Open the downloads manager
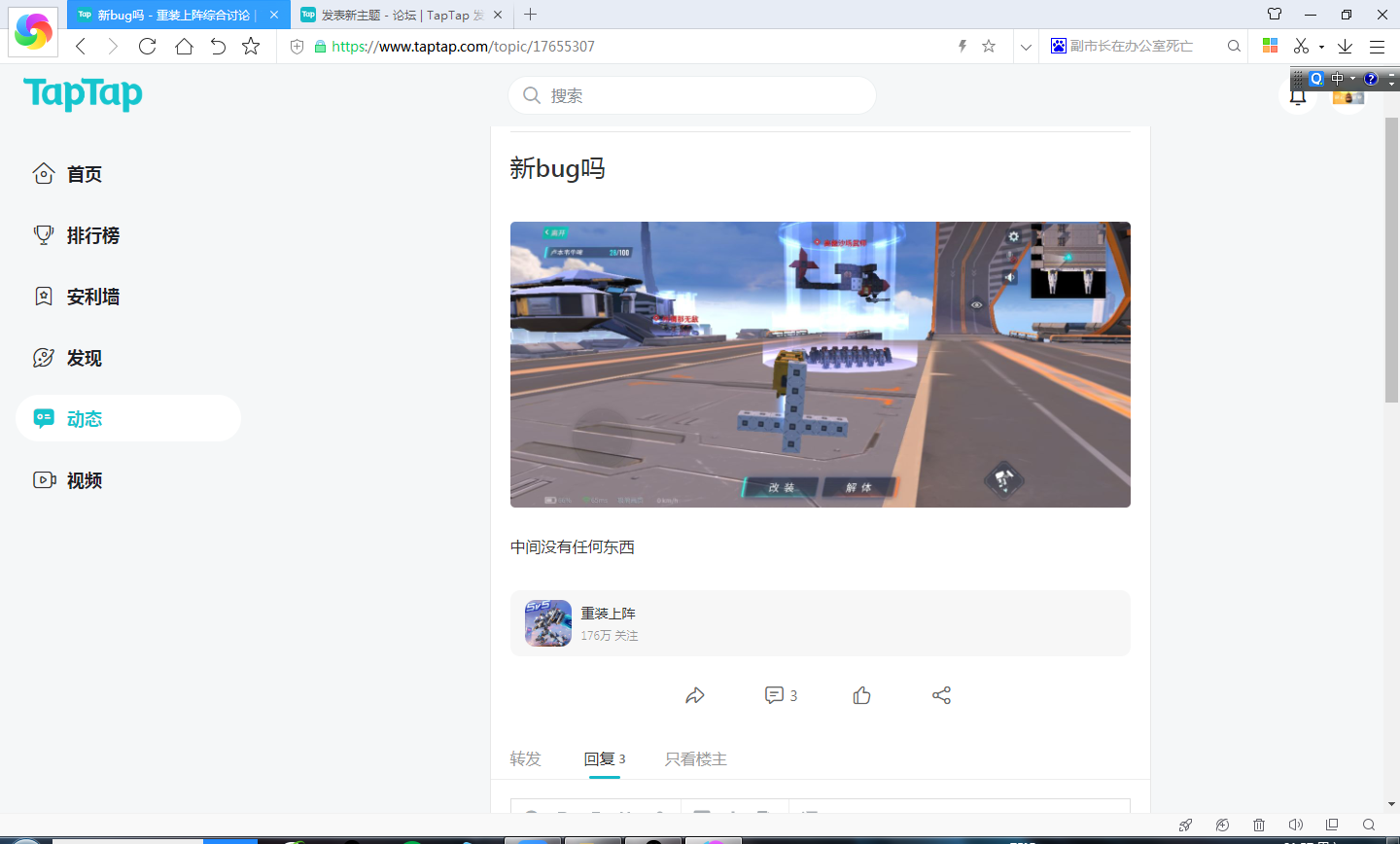The height and width of the screenshot is (844, 1400). coord(1346,46)
